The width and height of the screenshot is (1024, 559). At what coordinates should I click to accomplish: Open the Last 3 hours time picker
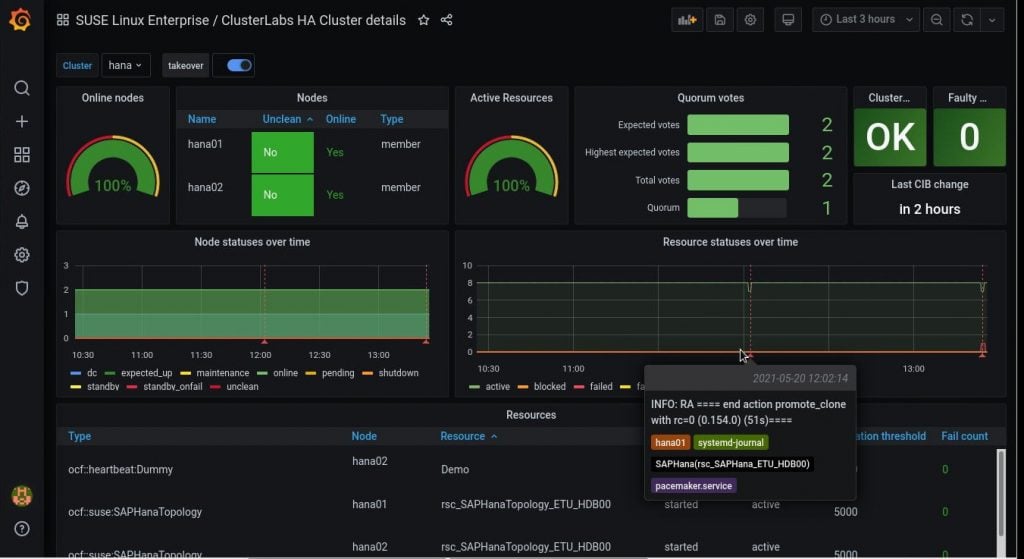point(866,20)
